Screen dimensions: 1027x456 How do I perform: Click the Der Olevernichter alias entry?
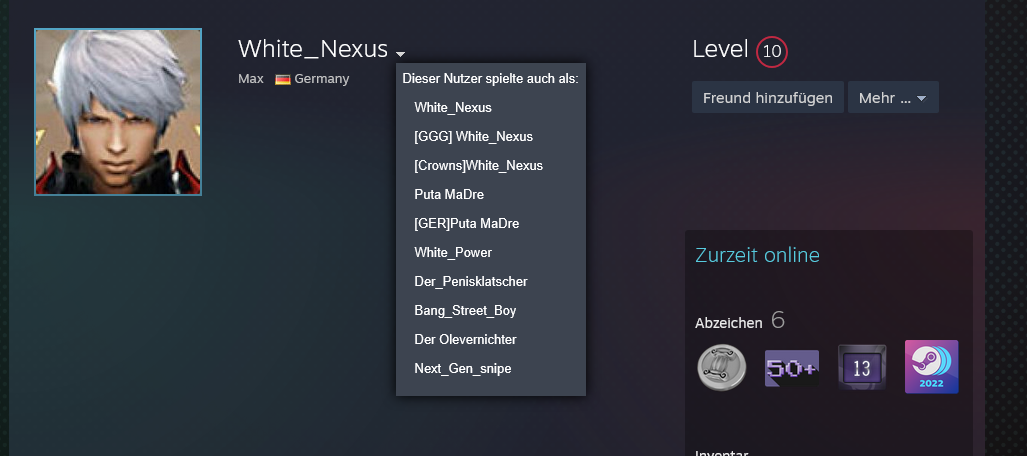point(465,339)
